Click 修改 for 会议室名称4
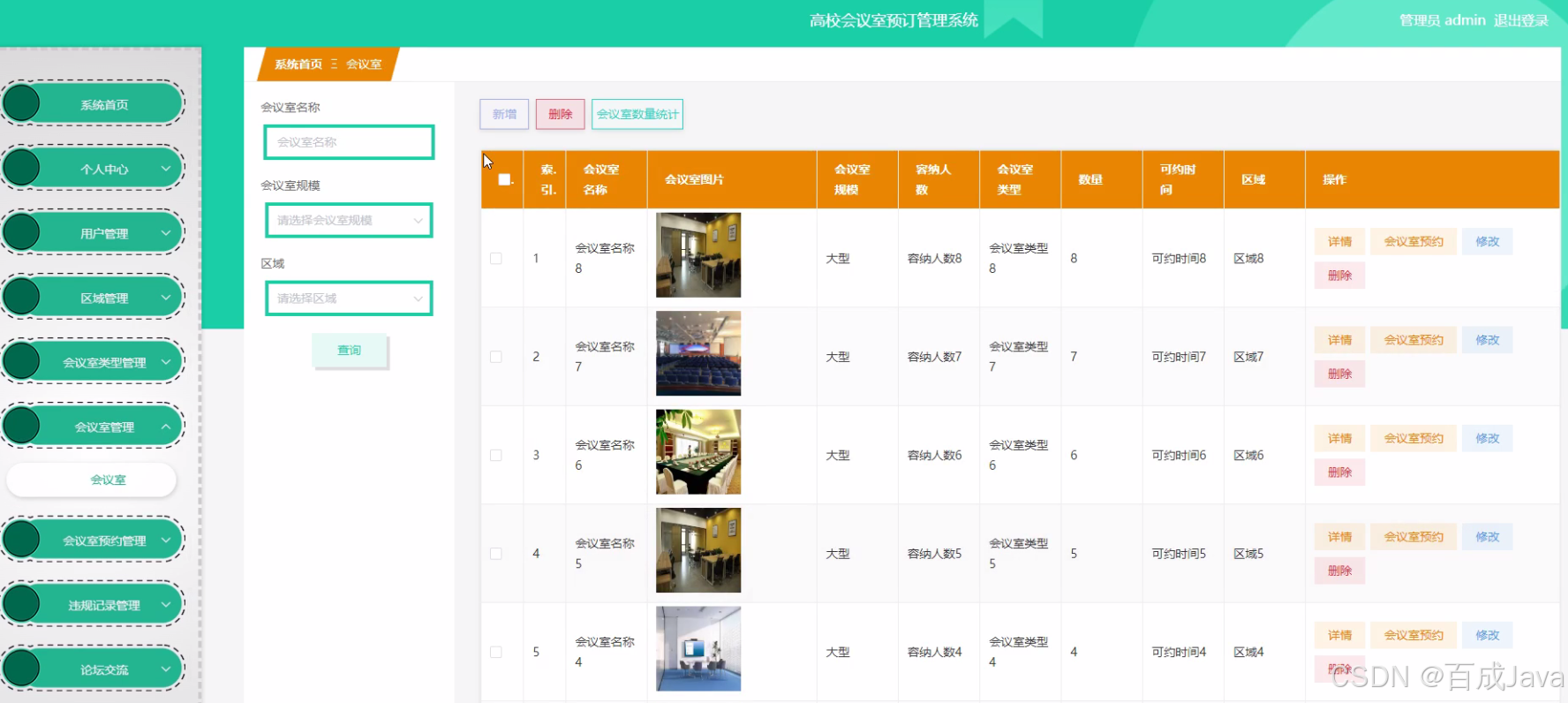The height and width of the screenshot is (703, 1568). tap(1488, 635)
